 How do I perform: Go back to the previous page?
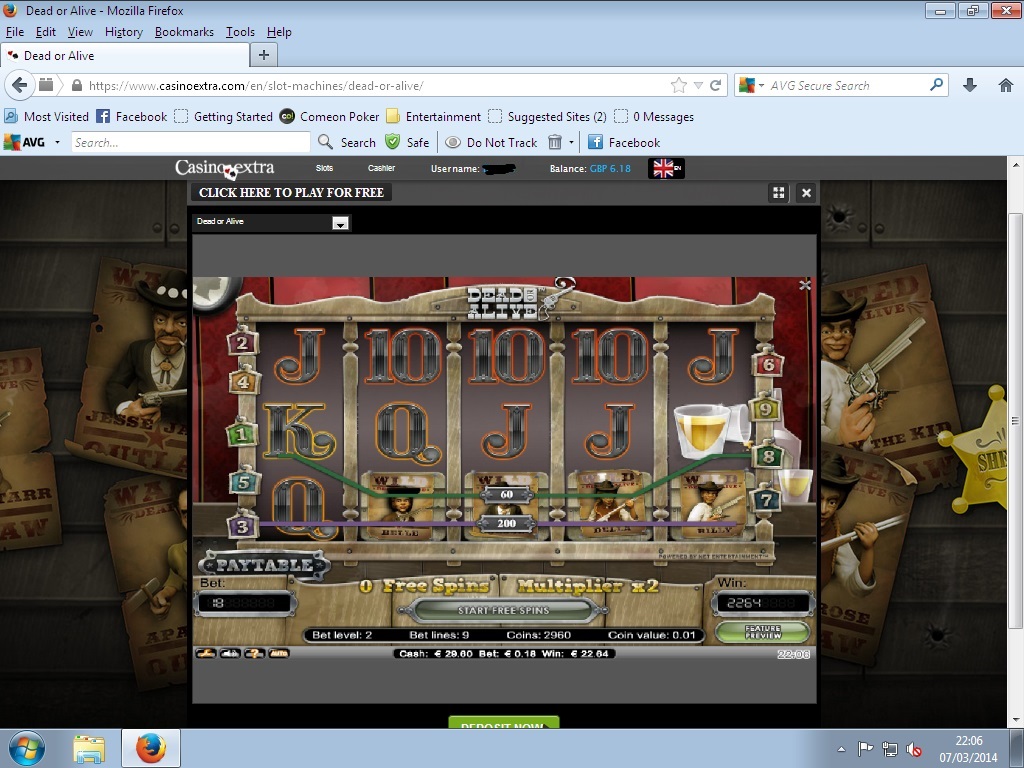coord(20,86)
